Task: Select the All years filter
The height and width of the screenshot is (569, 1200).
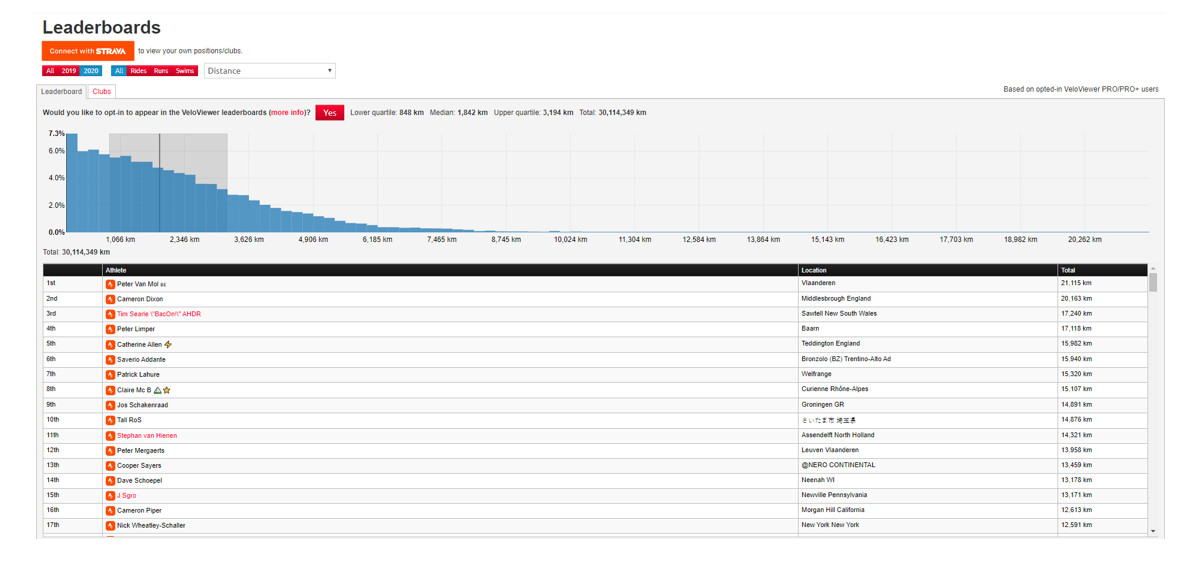Action: [50, 71]
